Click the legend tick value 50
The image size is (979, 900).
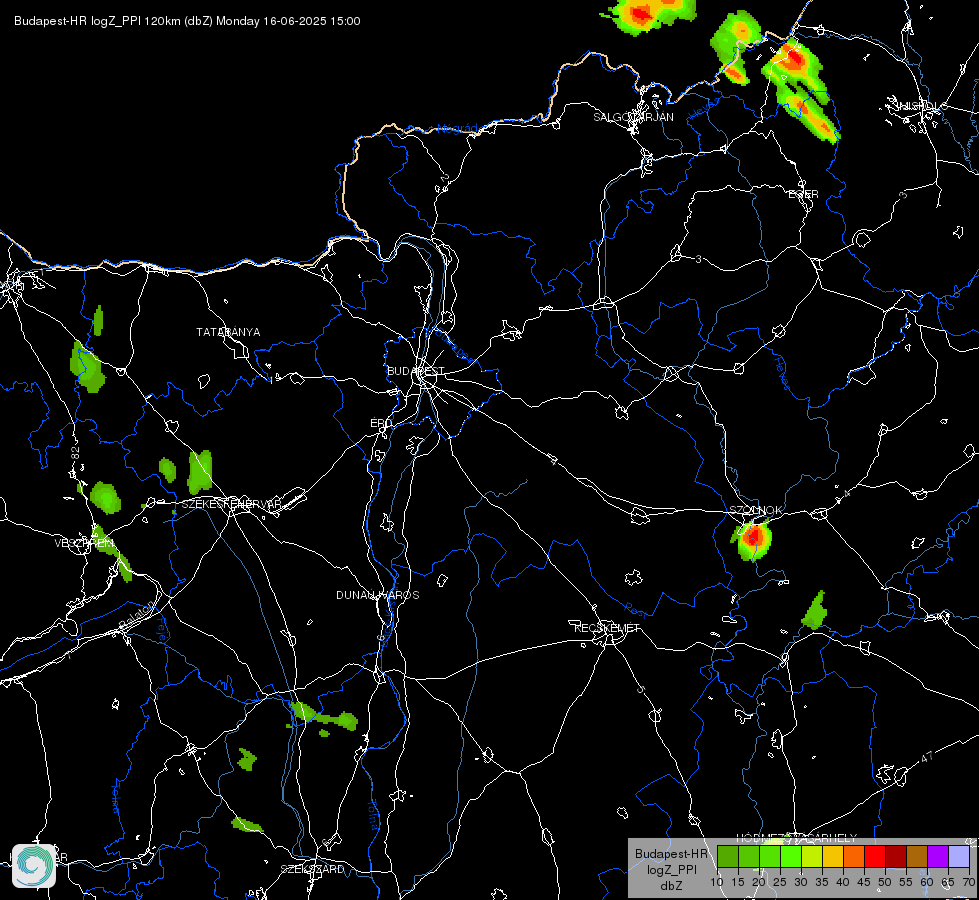coord(885,882)
